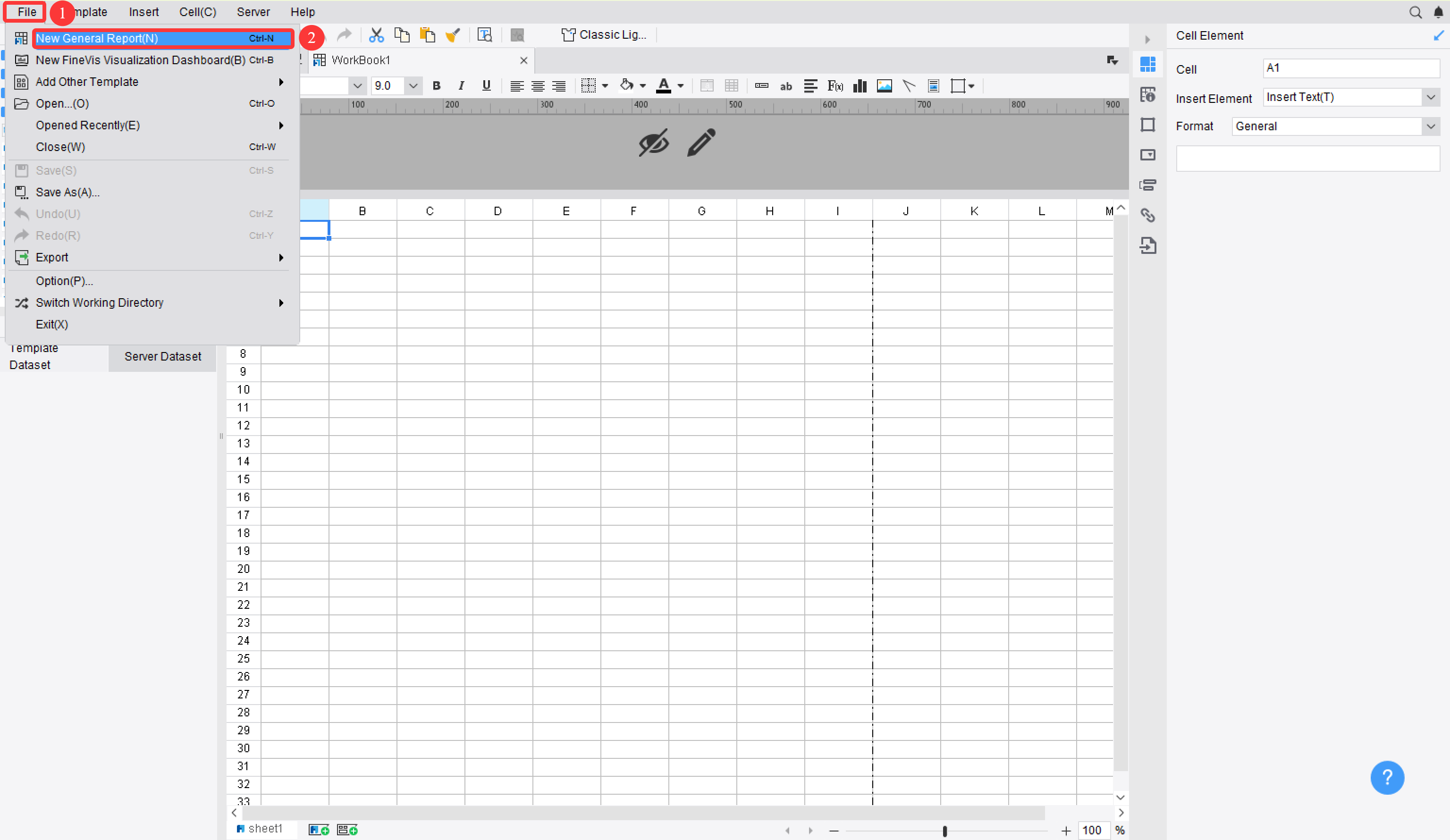The image size is (1450, 840).
Task: Toggle bold formatting
Action: click(436, 86)
